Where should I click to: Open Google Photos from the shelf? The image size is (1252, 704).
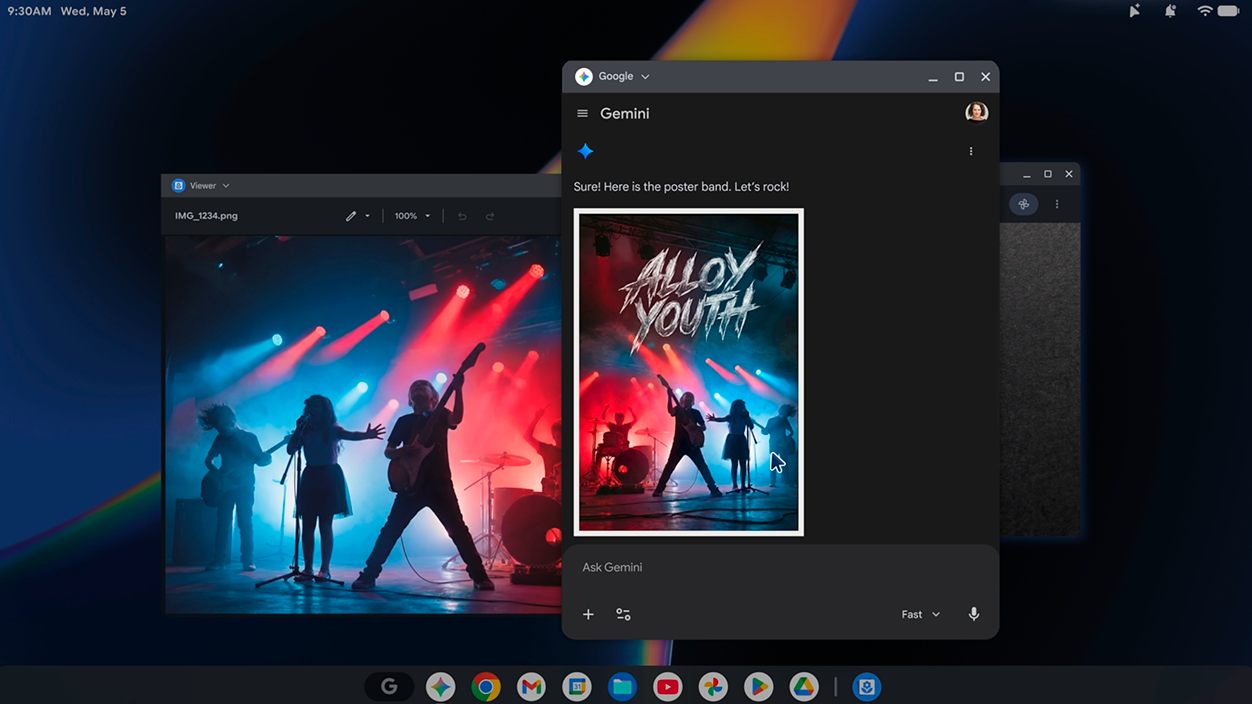coord(713,687)
